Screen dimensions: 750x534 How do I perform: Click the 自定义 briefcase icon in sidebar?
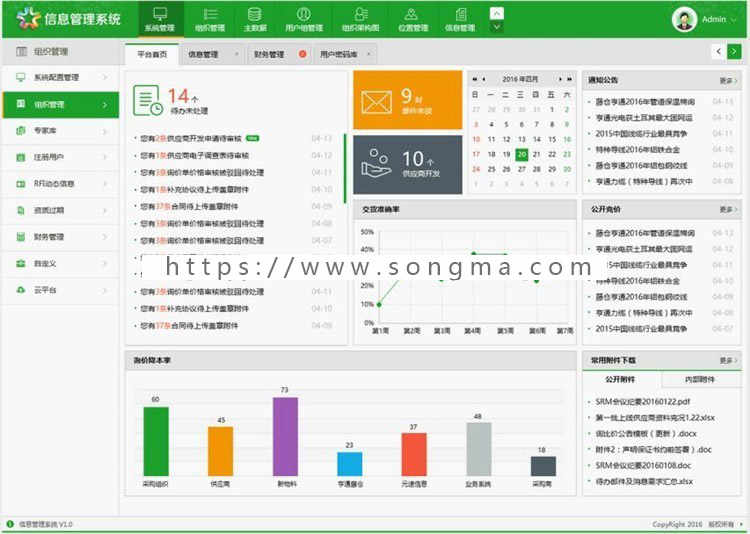[21, 264]
